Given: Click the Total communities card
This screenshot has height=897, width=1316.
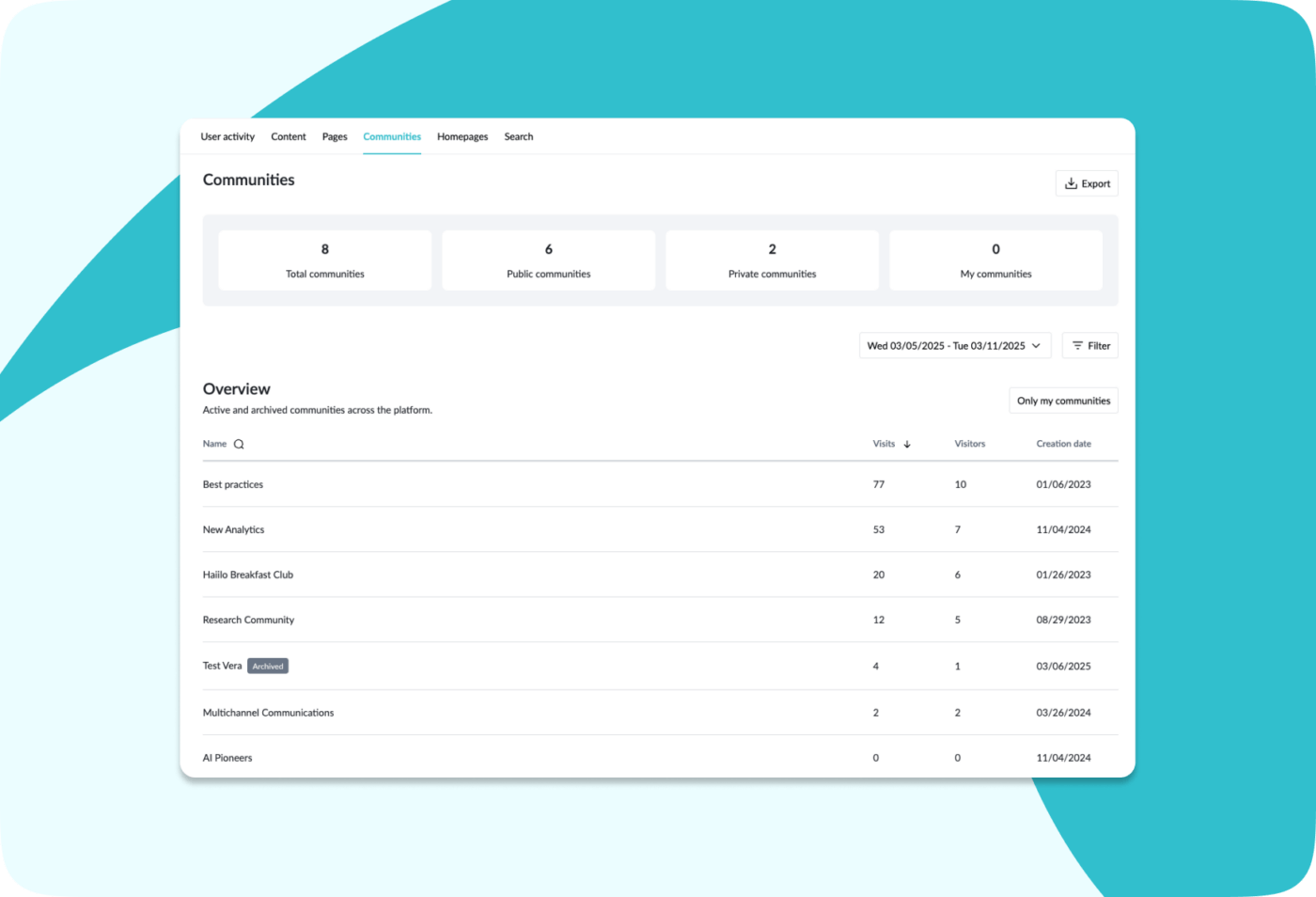Looking at the screenshot, I should coord(325,260).
